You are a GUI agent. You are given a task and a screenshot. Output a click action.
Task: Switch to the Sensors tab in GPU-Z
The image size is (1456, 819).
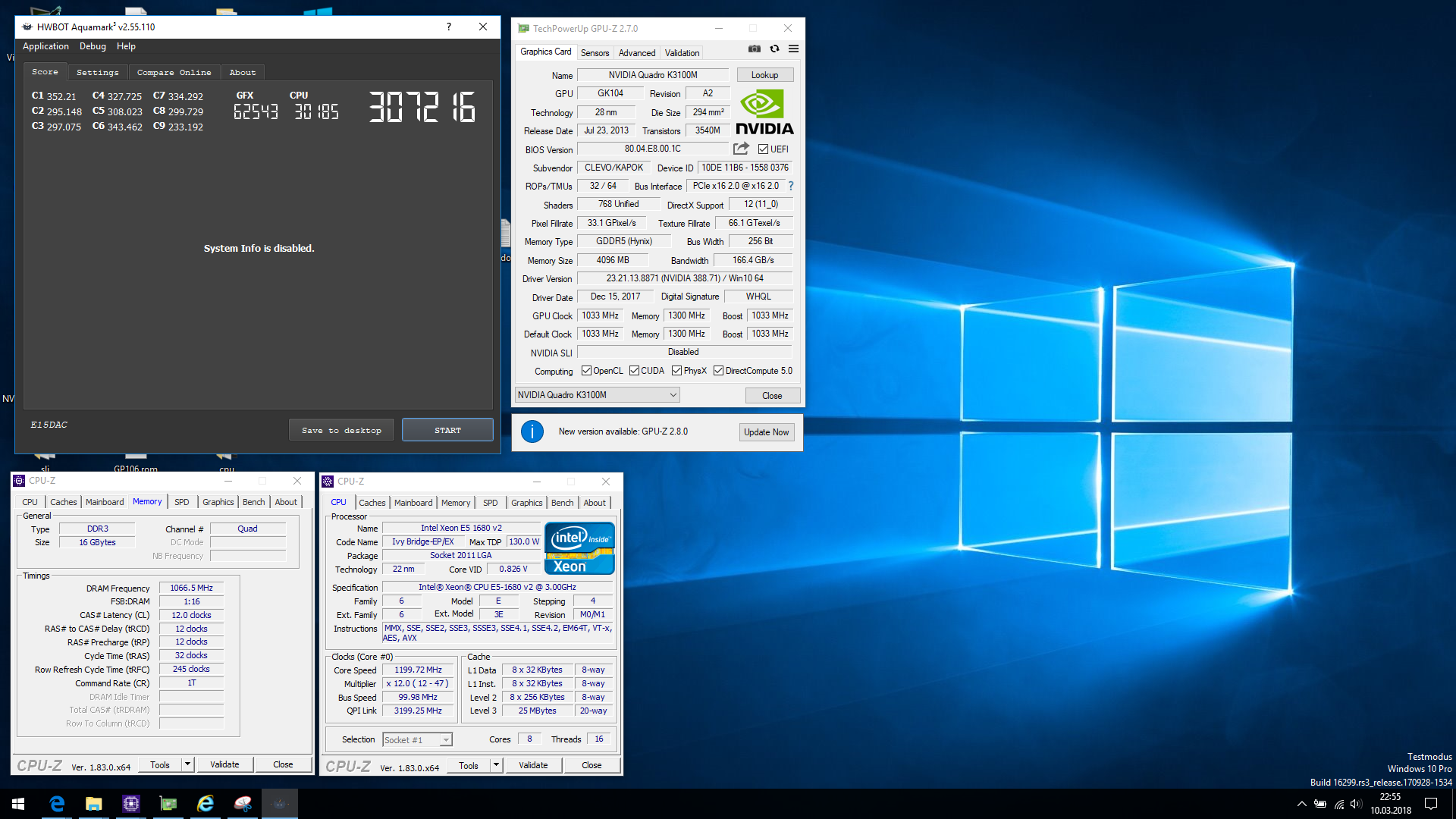pyautogui.click(x=595, y=53)
